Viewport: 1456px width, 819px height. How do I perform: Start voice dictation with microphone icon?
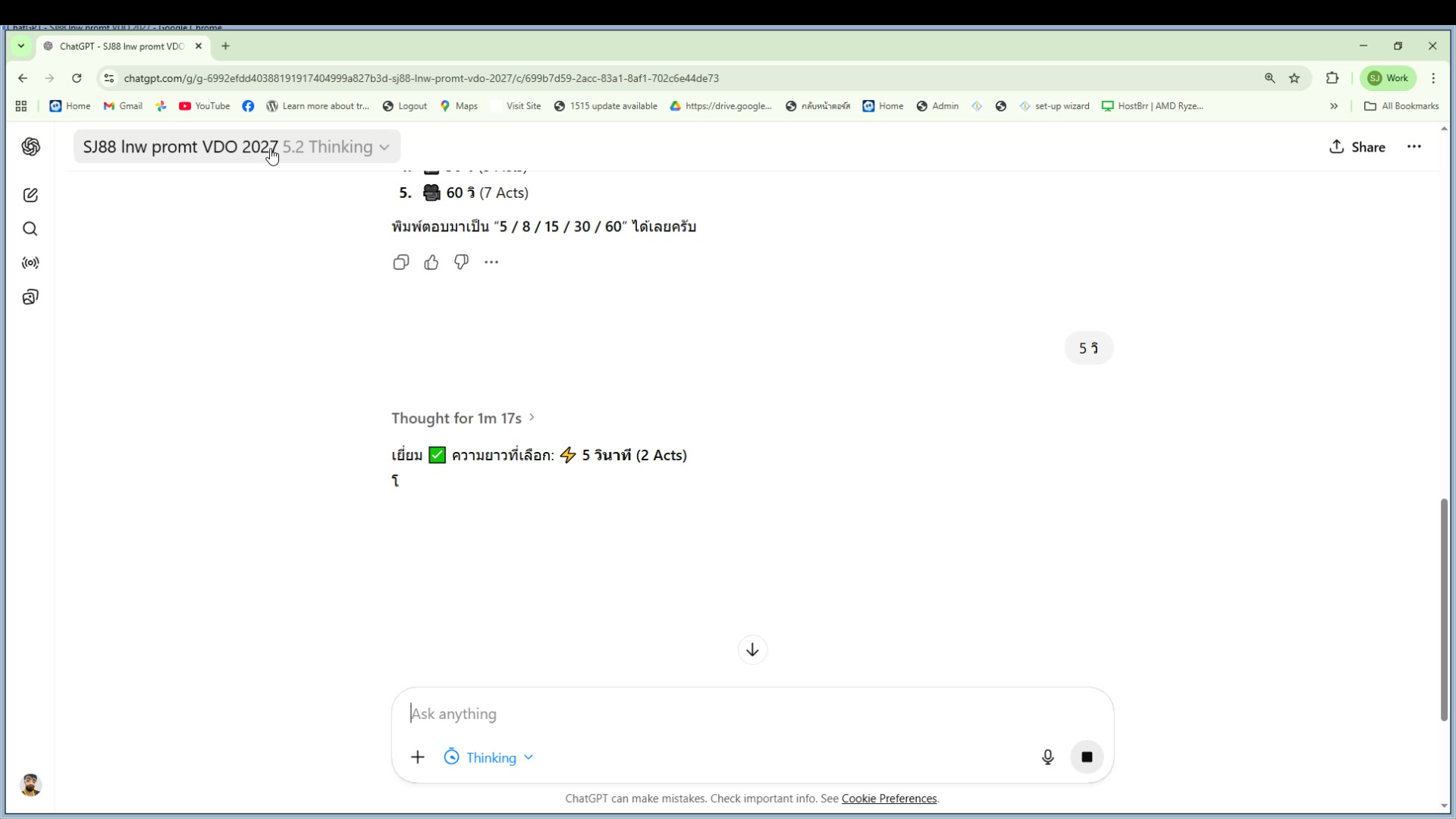point(1048,757)
